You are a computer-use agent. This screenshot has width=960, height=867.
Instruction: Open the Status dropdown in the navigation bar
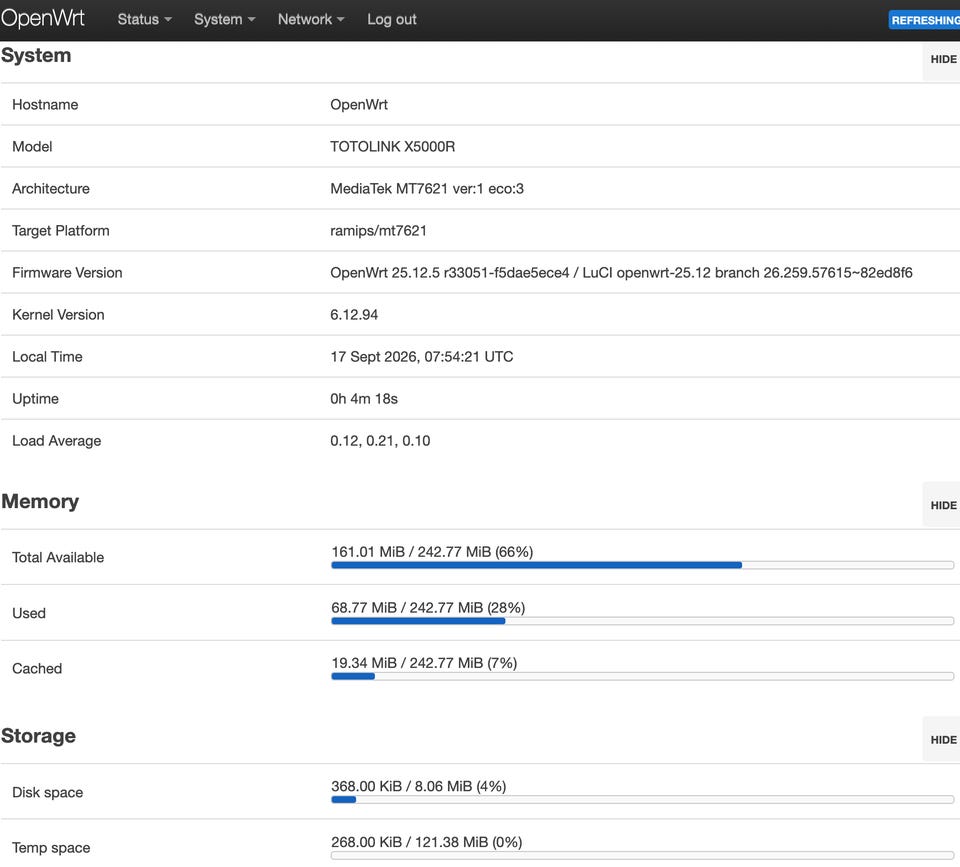(144, 19)
